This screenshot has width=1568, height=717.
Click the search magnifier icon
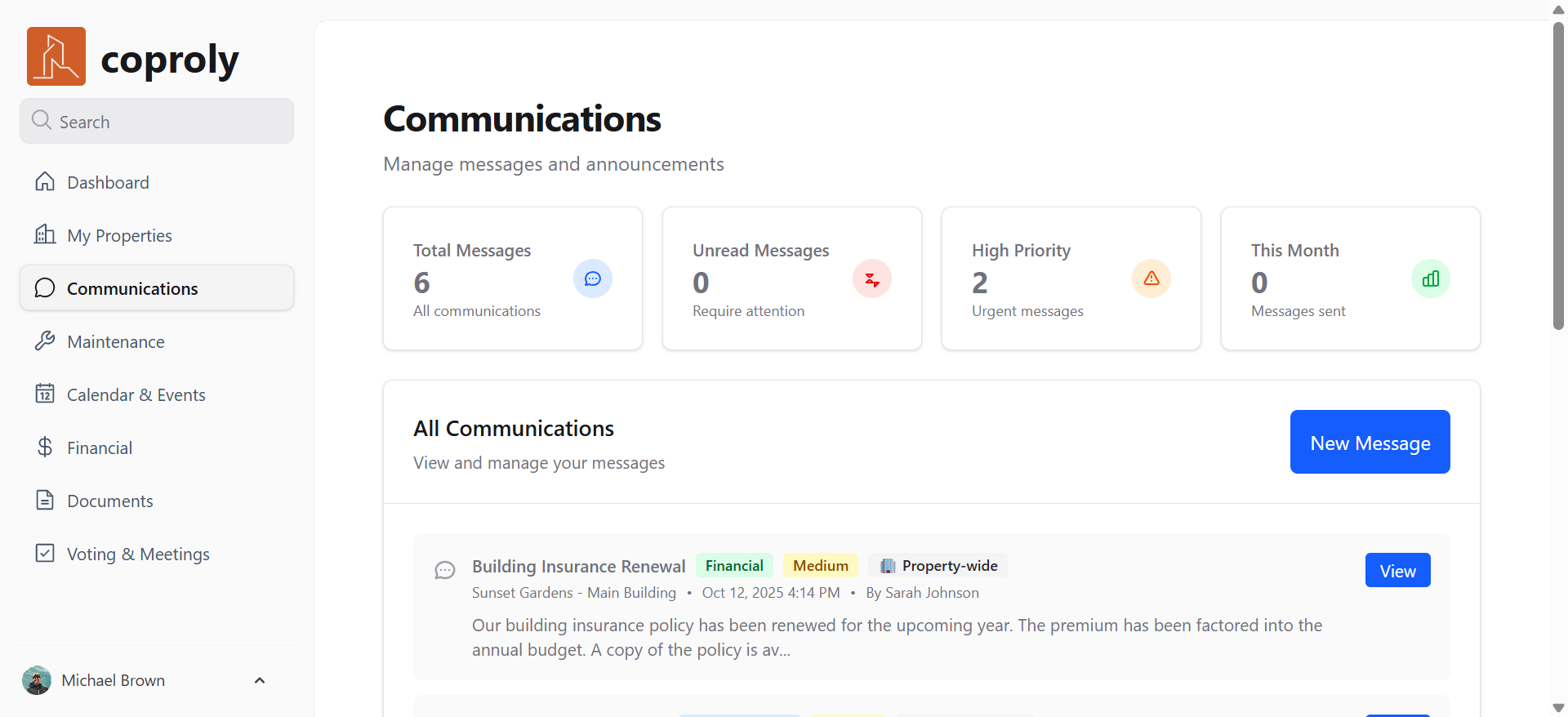42,120
